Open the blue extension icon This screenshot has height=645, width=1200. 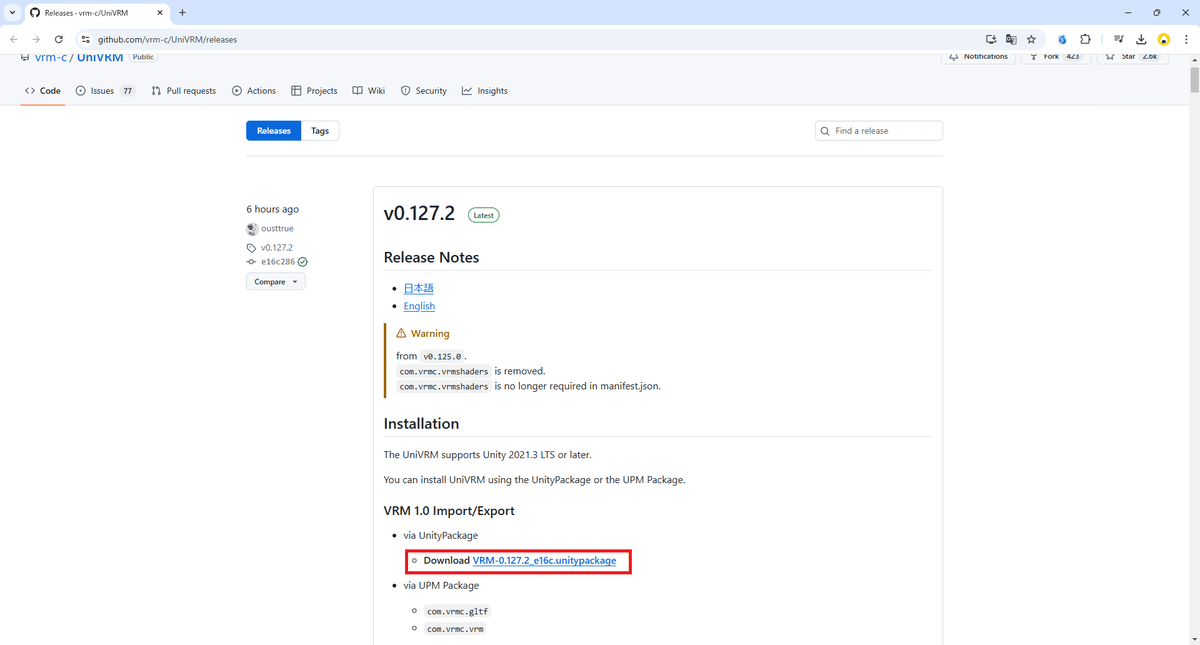pyautogui.click(x=1063, y=39)
